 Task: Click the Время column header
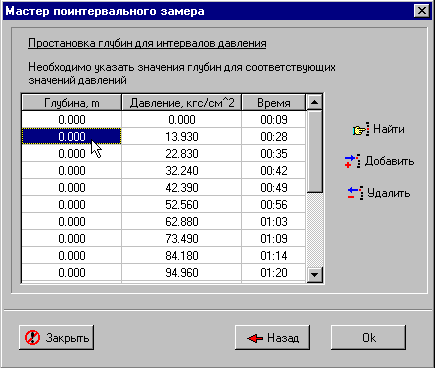tap(274, 103)
